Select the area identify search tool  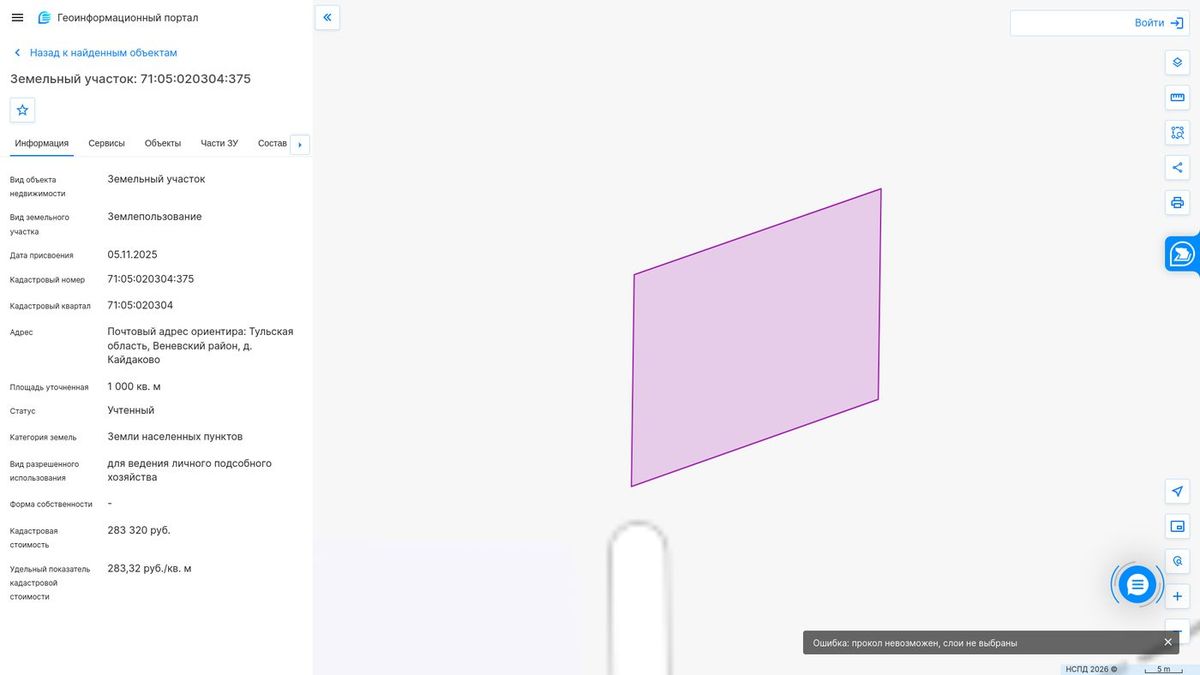coord(1177,132)
